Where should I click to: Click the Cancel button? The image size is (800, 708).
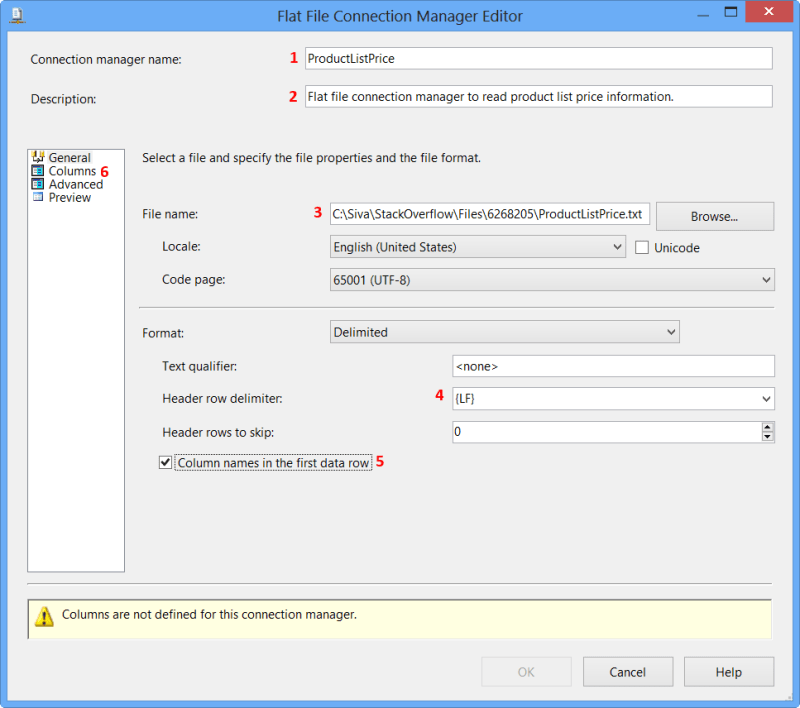(627, 671)
